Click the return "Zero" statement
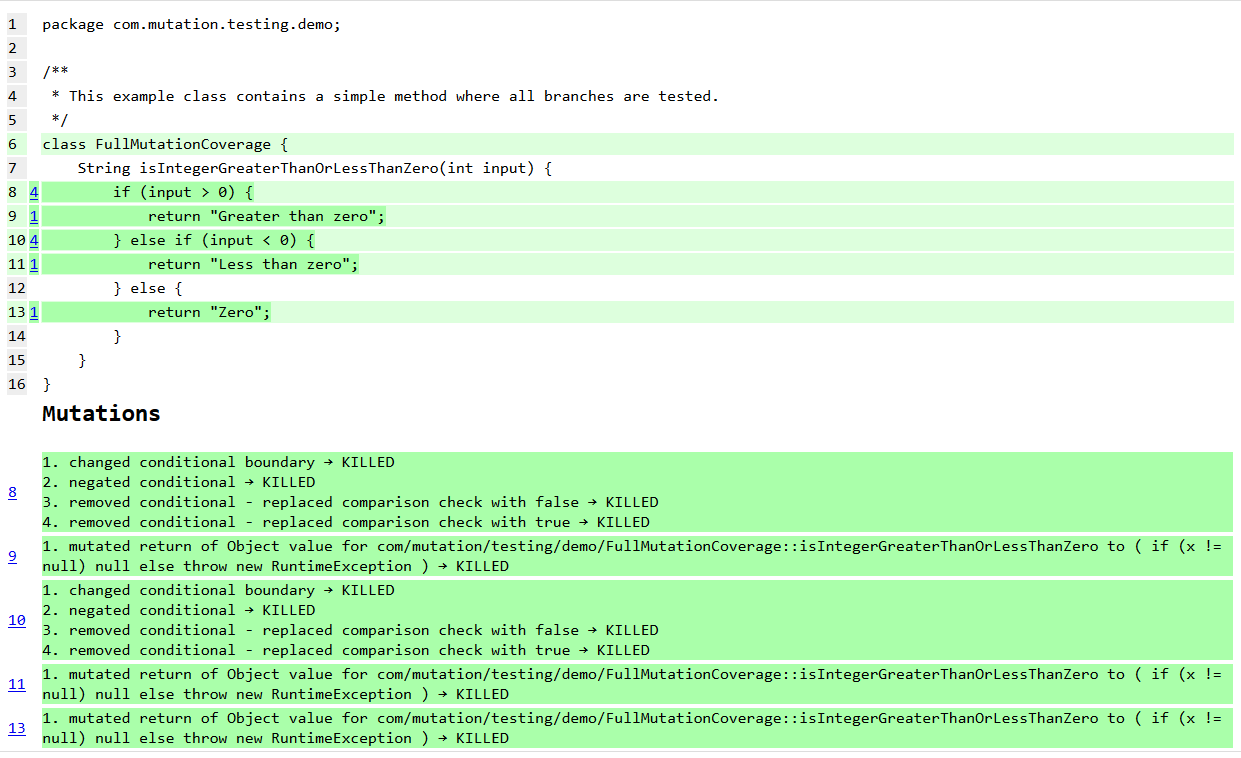 (x=209, y=312)
